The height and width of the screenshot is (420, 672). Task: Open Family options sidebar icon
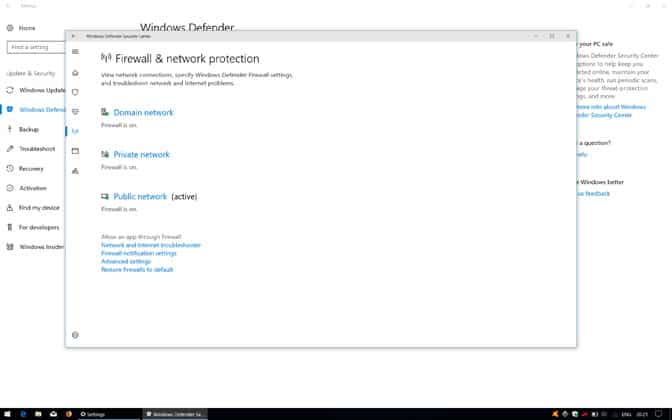[75, 171]
